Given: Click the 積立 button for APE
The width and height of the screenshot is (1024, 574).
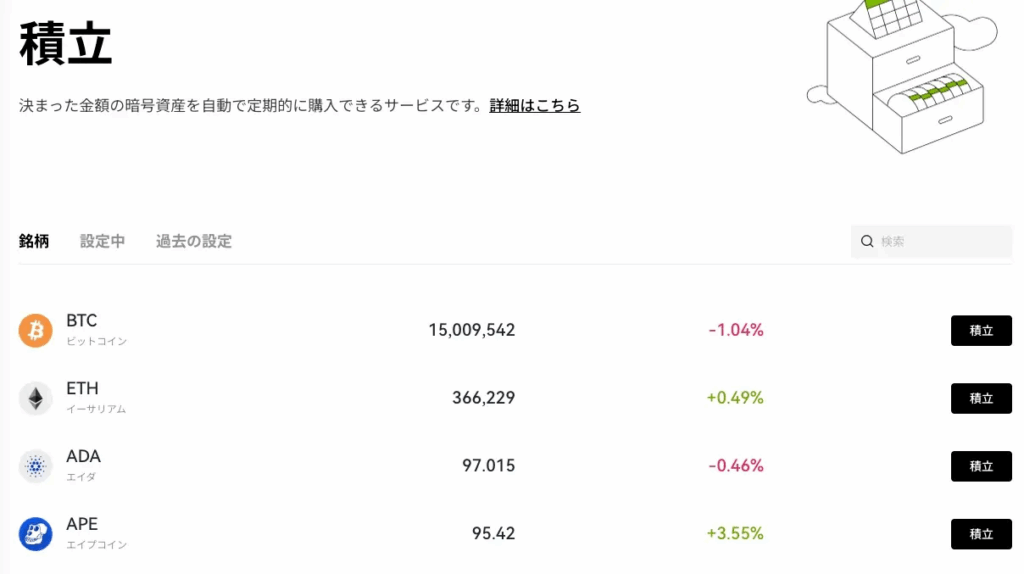Looking at the screenshot, I should (981, 534).
